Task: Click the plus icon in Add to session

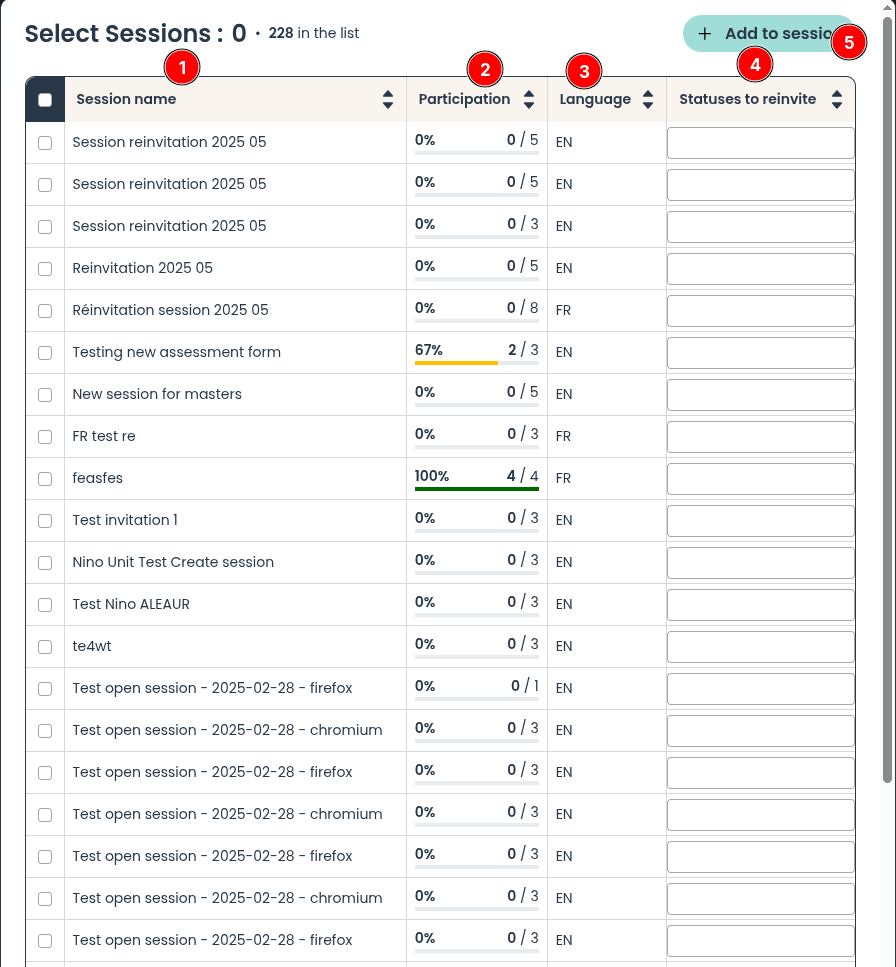Action: pyautogui.click(x=705, y=34)
